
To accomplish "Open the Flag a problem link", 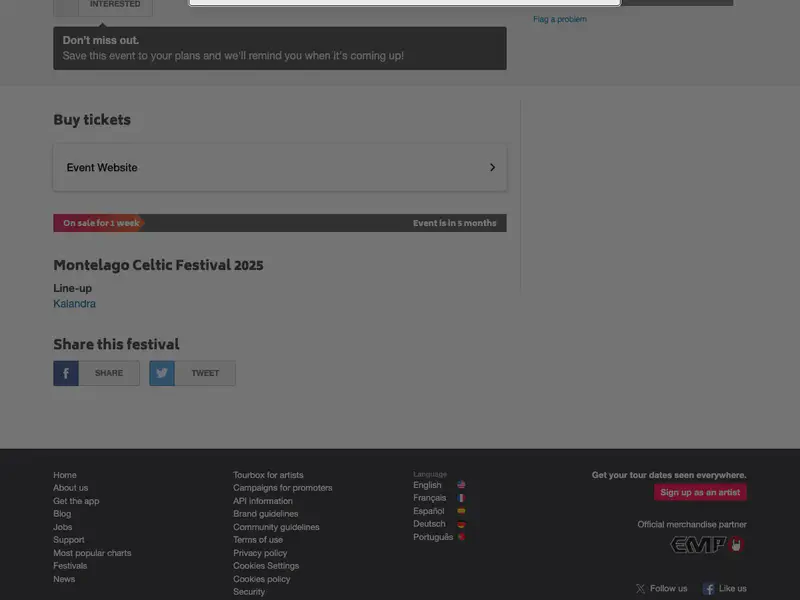I will [560, 19].
